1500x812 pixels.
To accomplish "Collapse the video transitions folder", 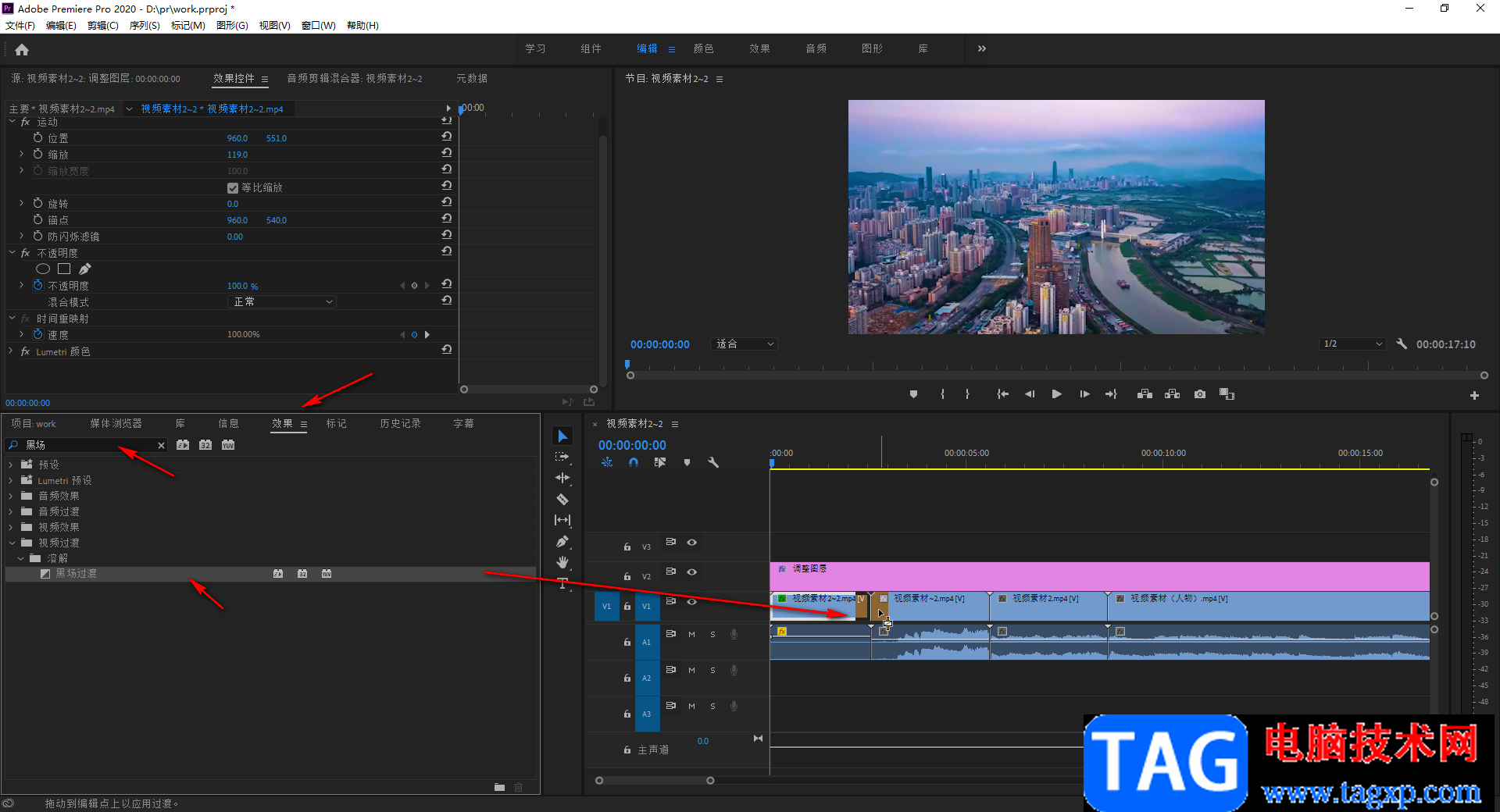I will coord(11,543).
